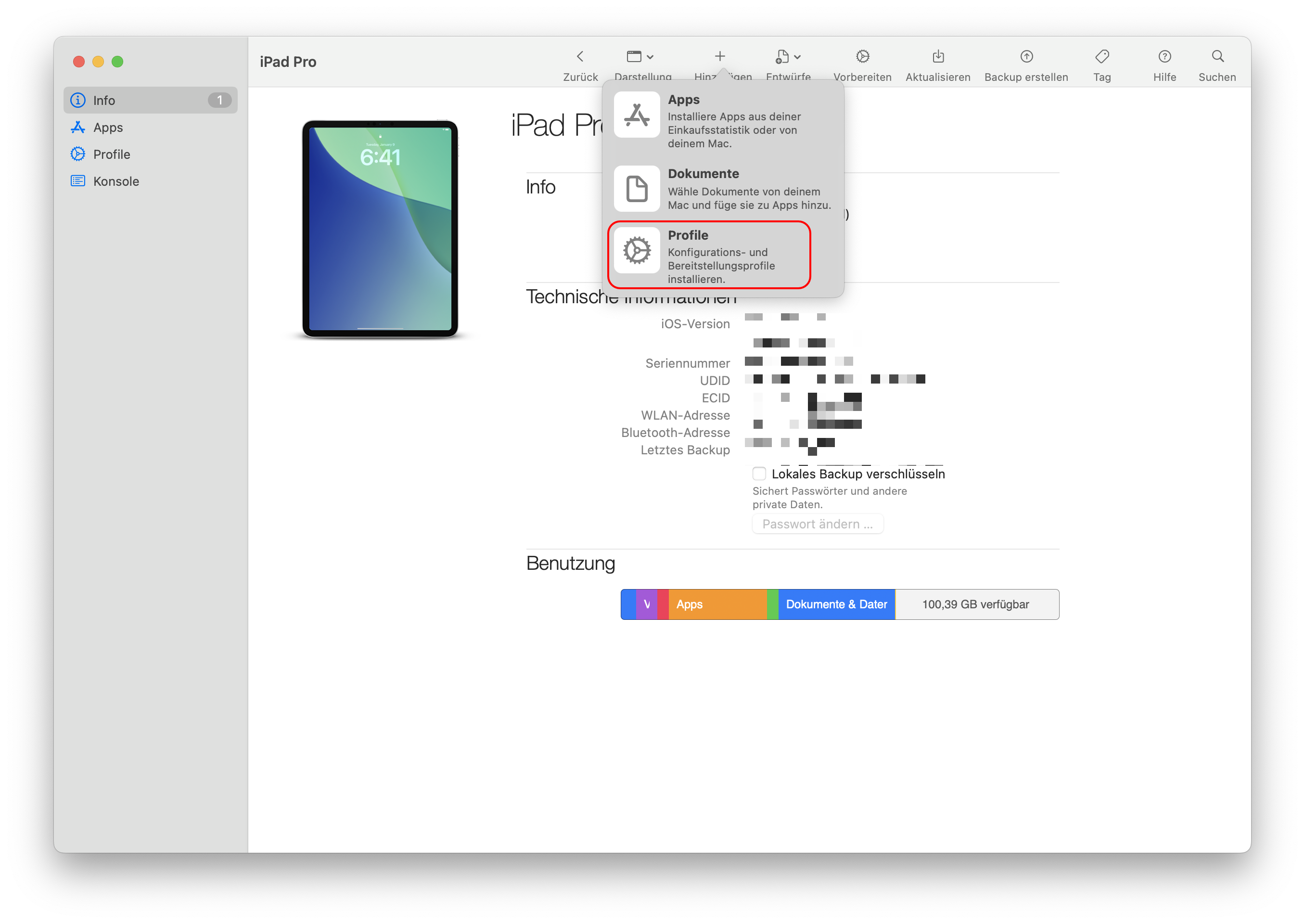Screen dimensions: 1305x924
Task: Click the Benutzung section heading
Action: (x=570, y=563)
